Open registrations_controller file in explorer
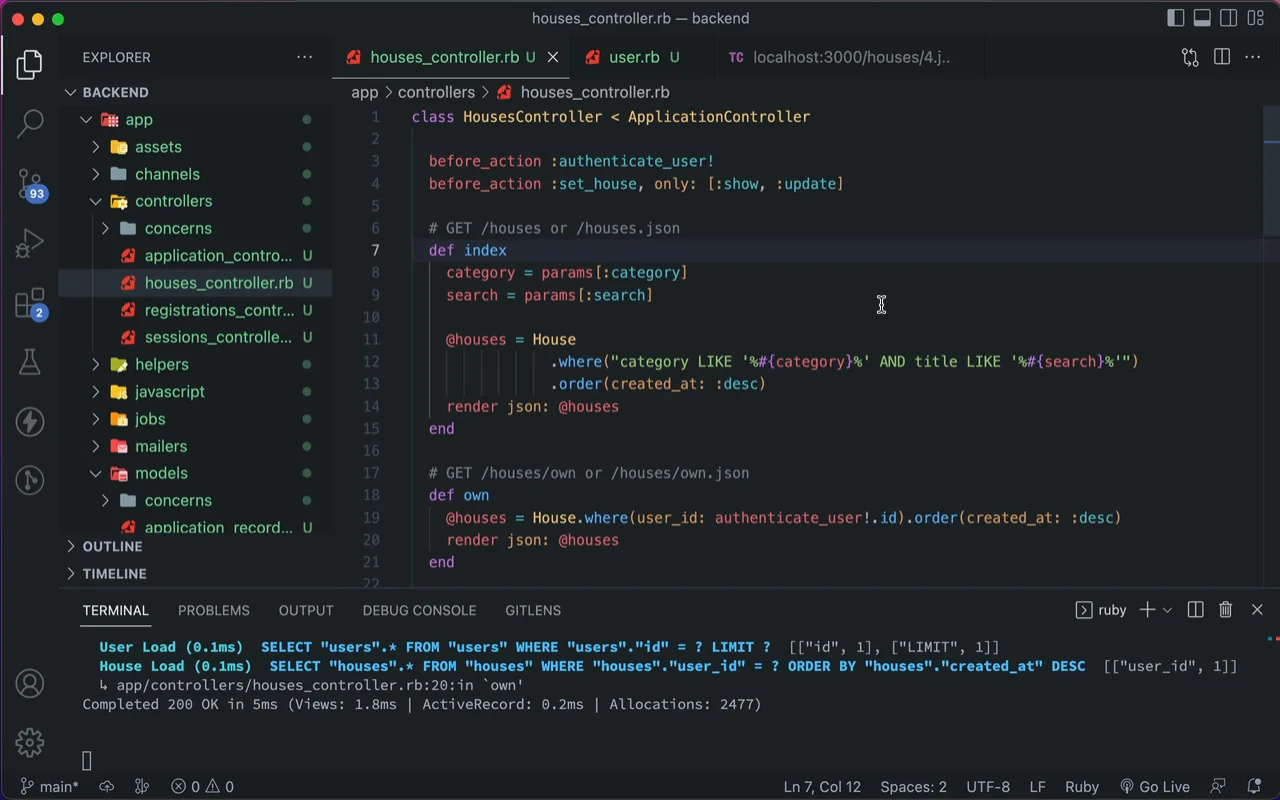This screenshot has height=800, width=1280. point(195,310)
